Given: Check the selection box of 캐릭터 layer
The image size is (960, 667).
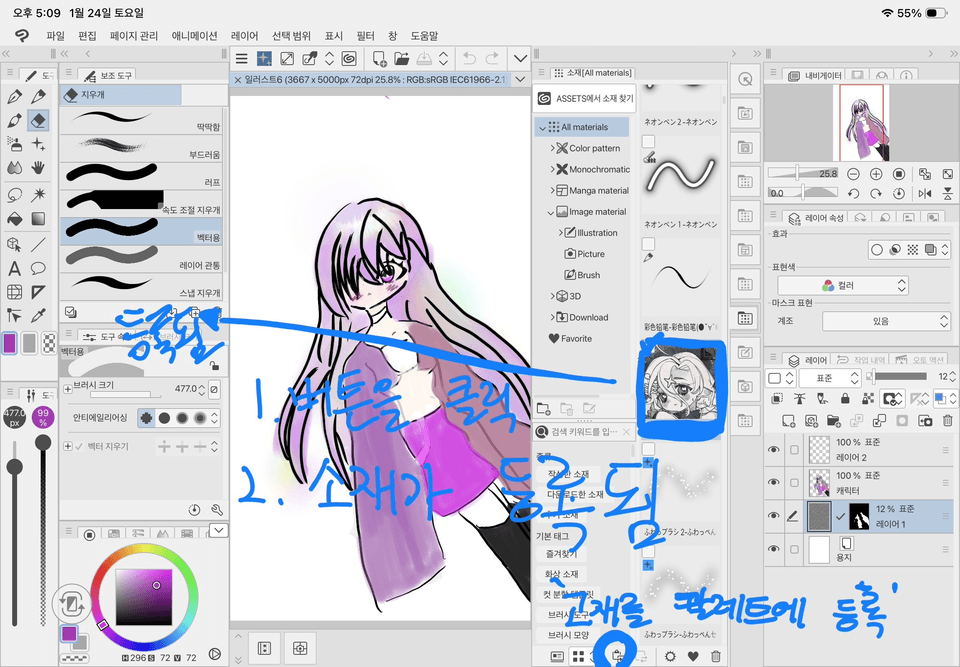Looking at the screenshot, I should pos(794,483).
